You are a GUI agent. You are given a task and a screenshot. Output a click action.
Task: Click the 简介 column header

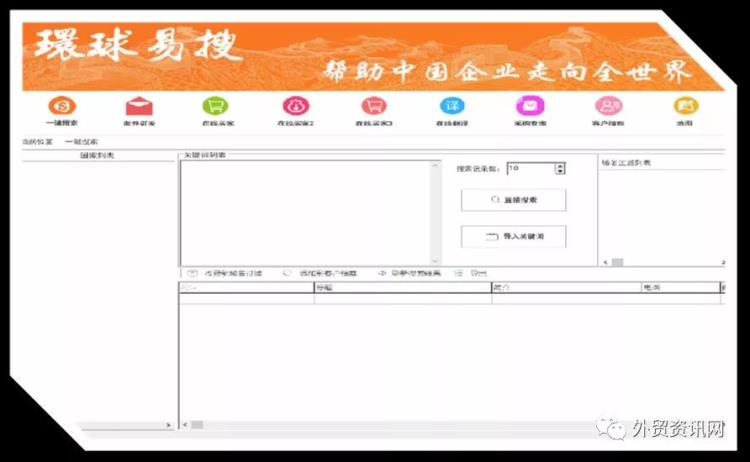[x=566, y=287]
